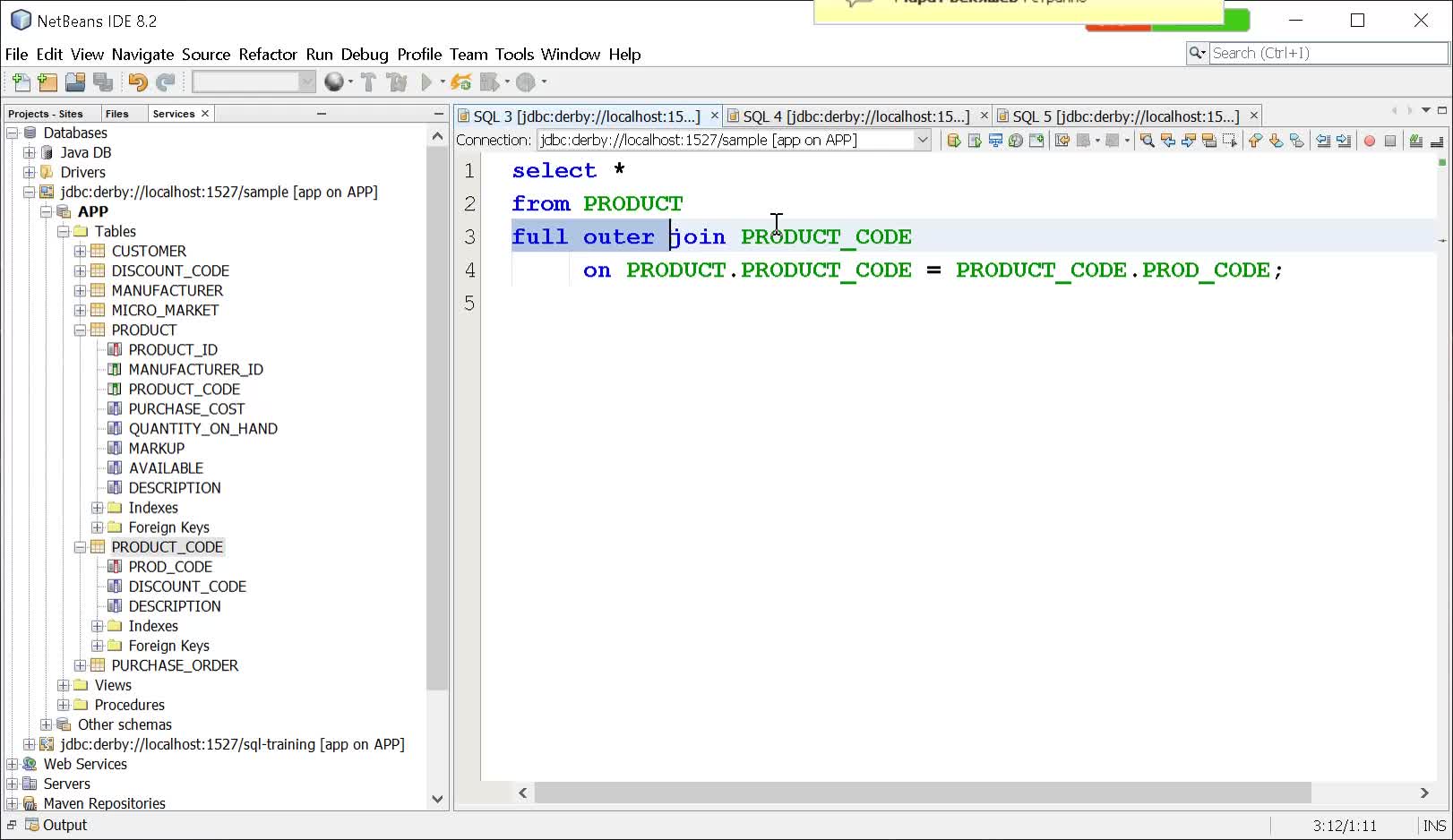The height and width of the screenshot is (840, 1453).
Task: Stop macro recording with square button
Action: coord(1390,141)
